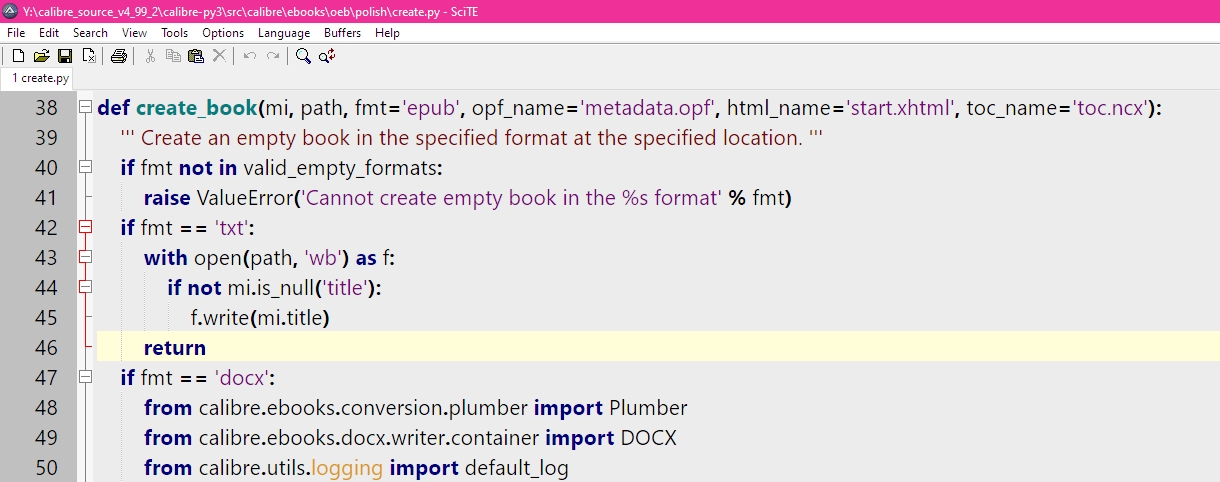Close the current file via toolbar icon

tap(88, 56)
